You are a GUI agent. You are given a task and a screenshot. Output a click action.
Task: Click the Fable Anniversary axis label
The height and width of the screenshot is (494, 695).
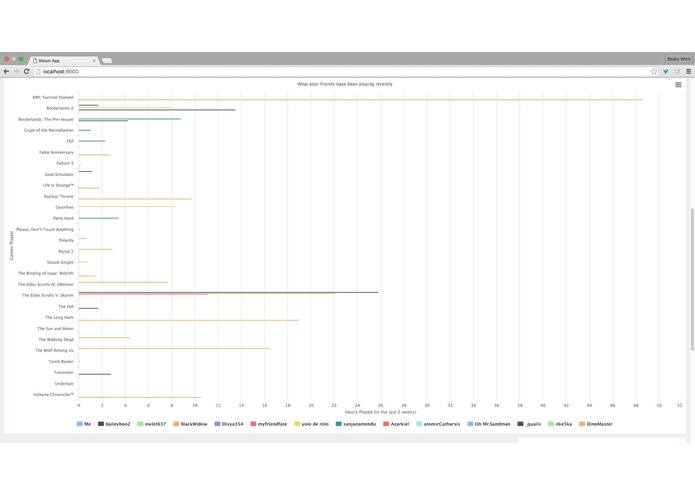[56, 152]
